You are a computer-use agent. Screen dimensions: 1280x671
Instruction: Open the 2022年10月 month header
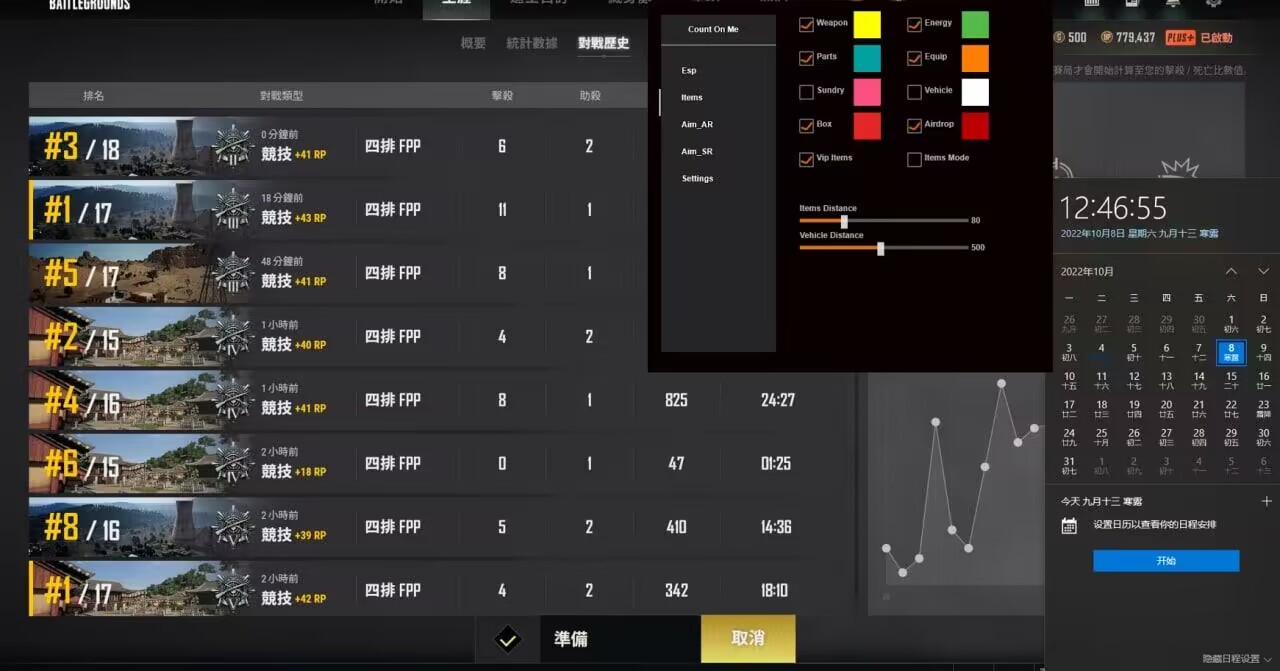[1087, 272]
